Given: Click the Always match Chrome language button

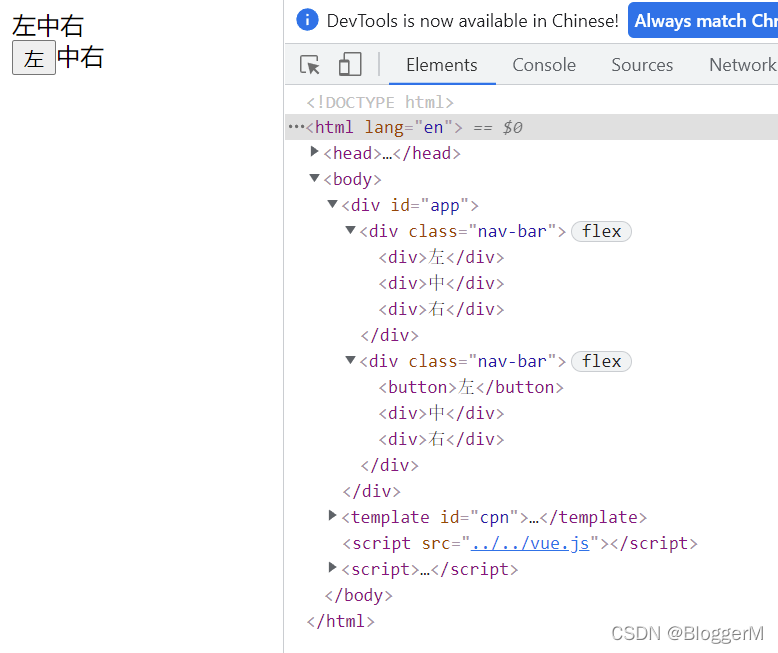Looking at the screenshot, I should [x=703, y=20].
